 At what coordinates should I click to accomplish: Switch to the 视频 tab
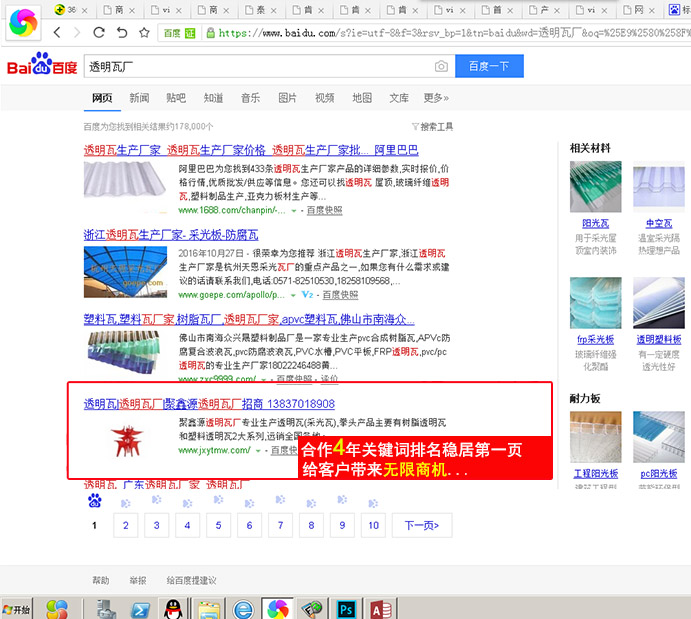pos(325,98)
